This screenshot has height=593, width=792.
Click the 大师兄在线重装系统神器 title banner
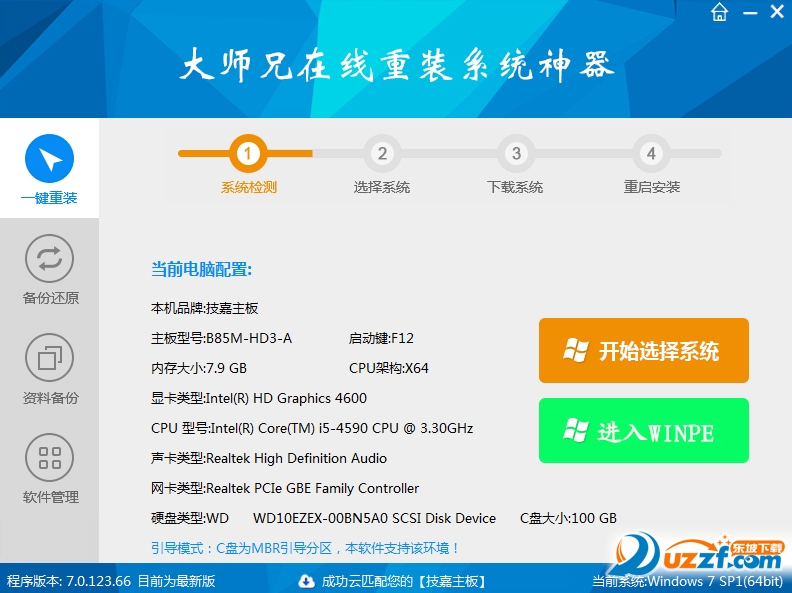[397, 65]
